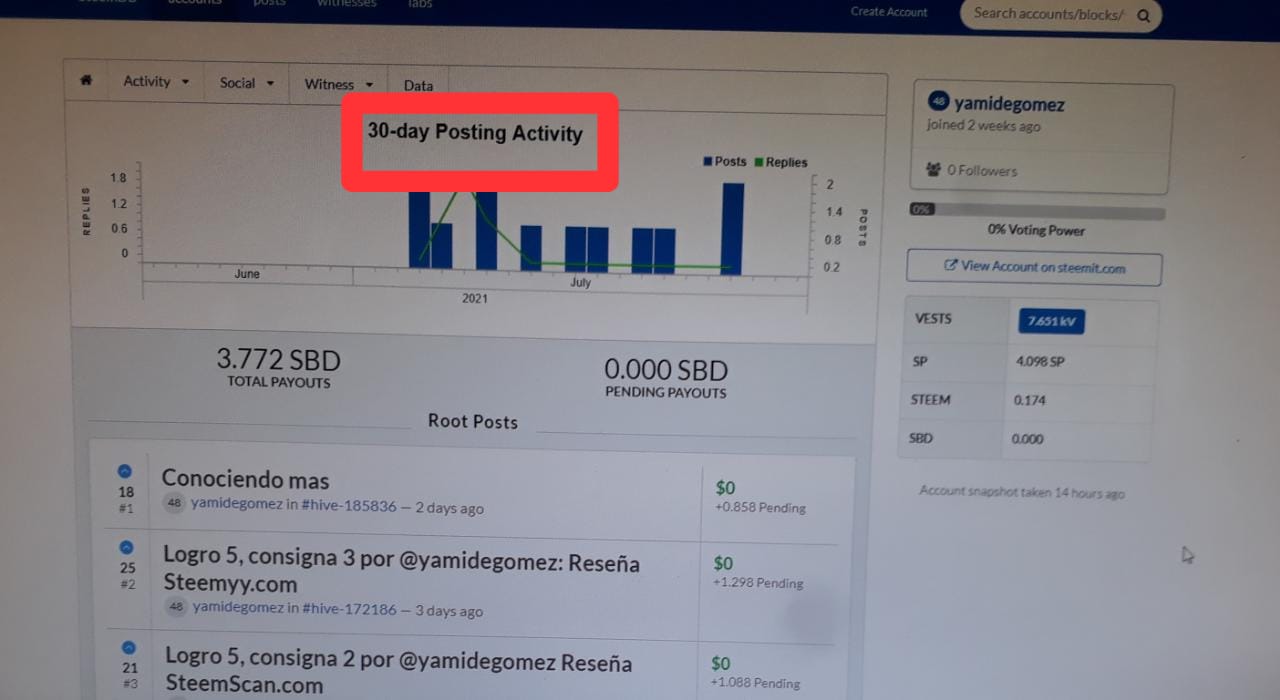Click the 0 Followers text
This screenshot has width=1280, height=700.
pyautogui.click(x=982, y=170)
